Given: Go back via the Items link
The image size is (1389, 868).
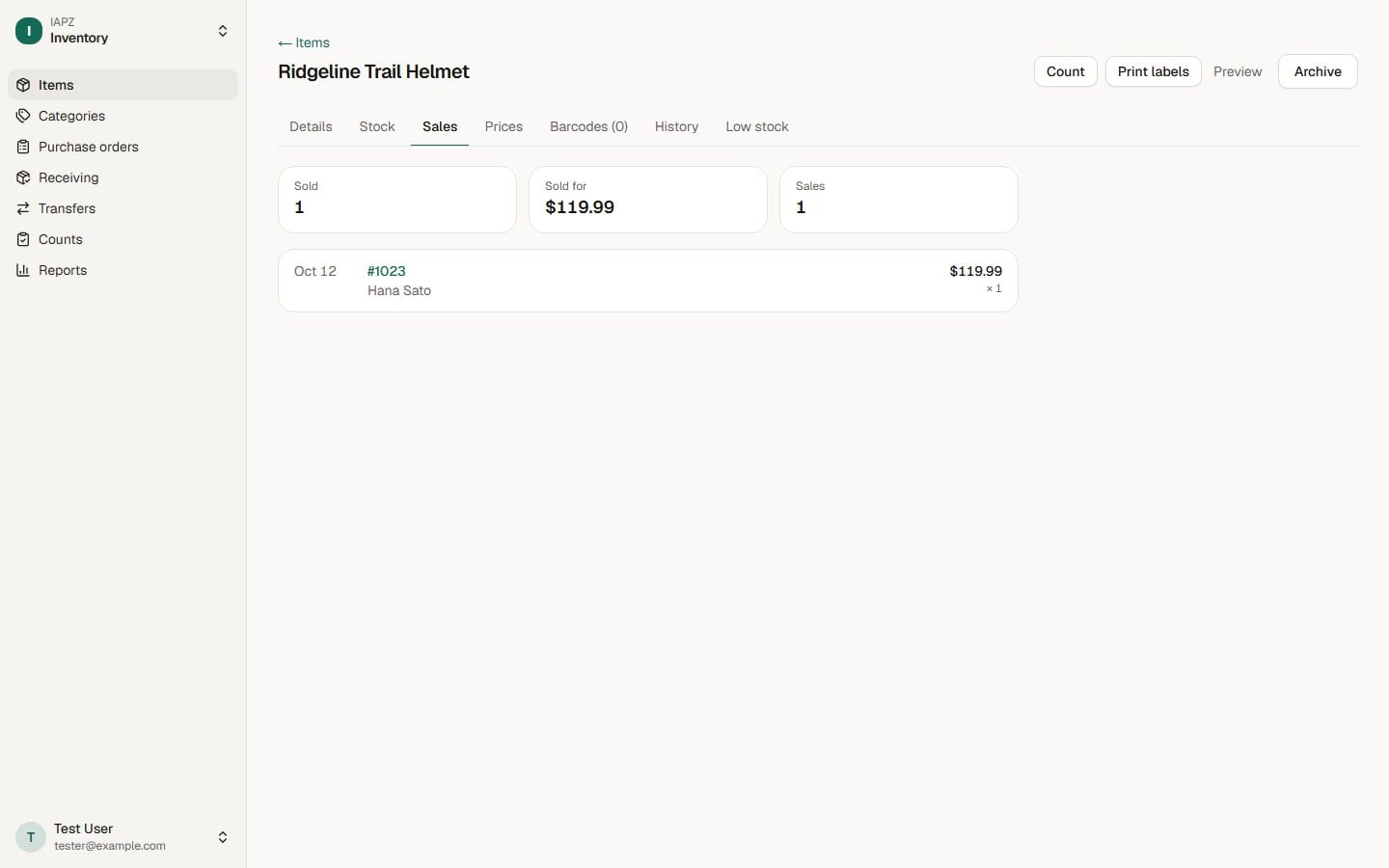Looking at the screenshot, I should [x=304, y=42].
